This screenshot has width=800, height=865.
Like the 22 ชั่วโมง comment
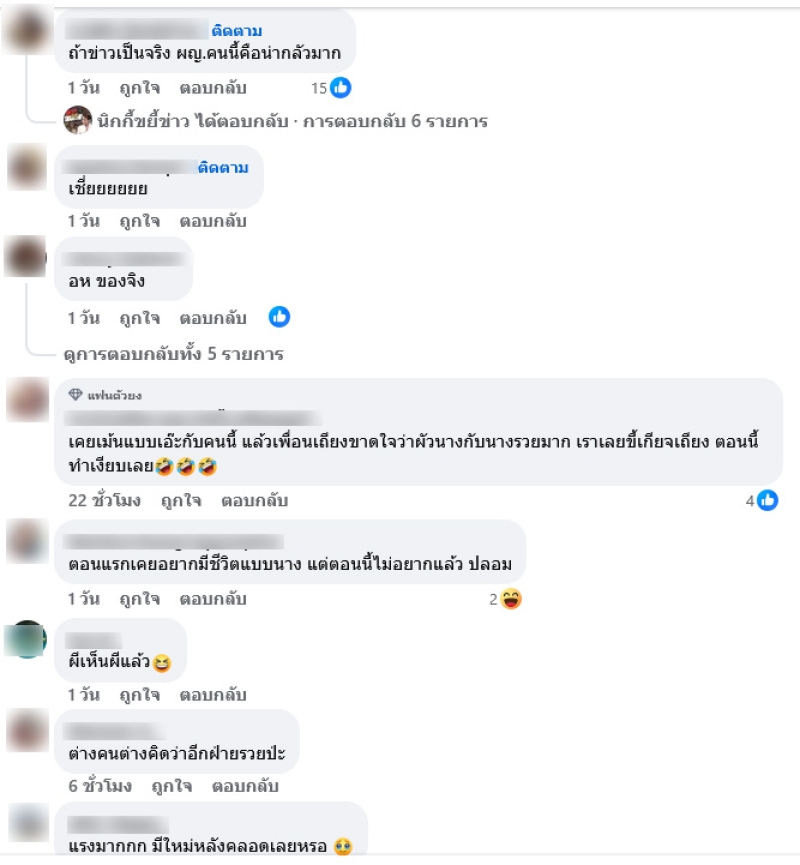[181, 500]
